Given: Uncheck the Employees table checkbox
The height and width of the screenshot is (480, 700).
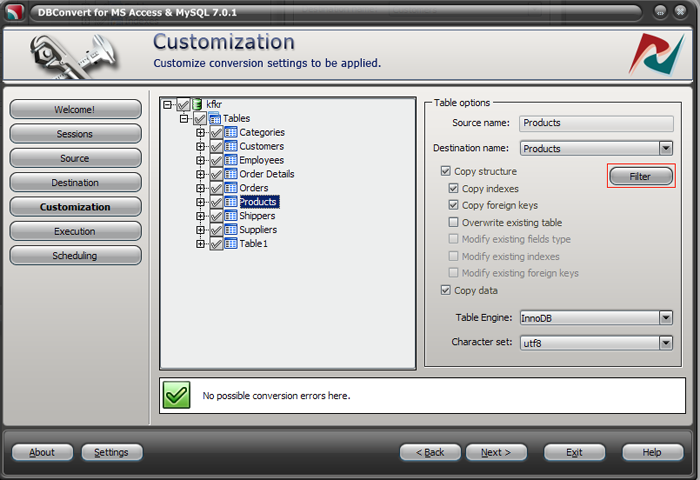Looking at the screenshot, I should pos(216,160).
